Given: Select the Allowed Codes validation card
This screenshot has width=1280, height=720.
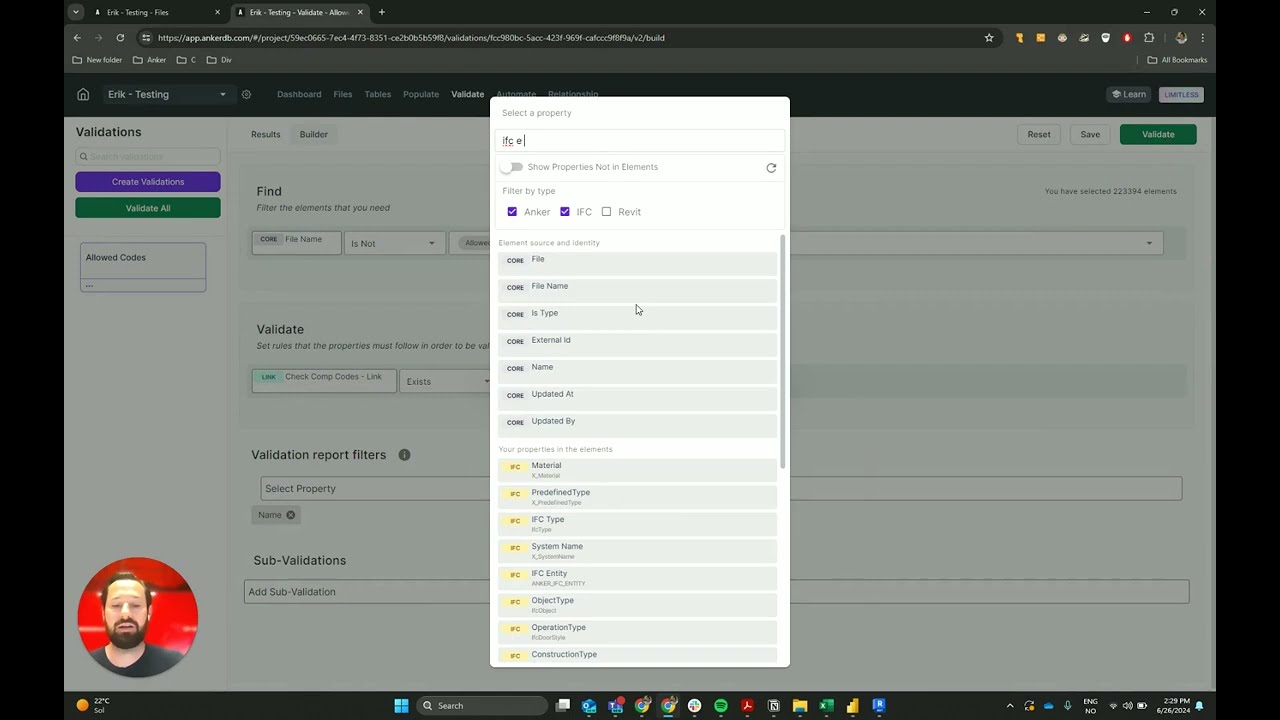Looking at the screenshot, I should [143, 267].
